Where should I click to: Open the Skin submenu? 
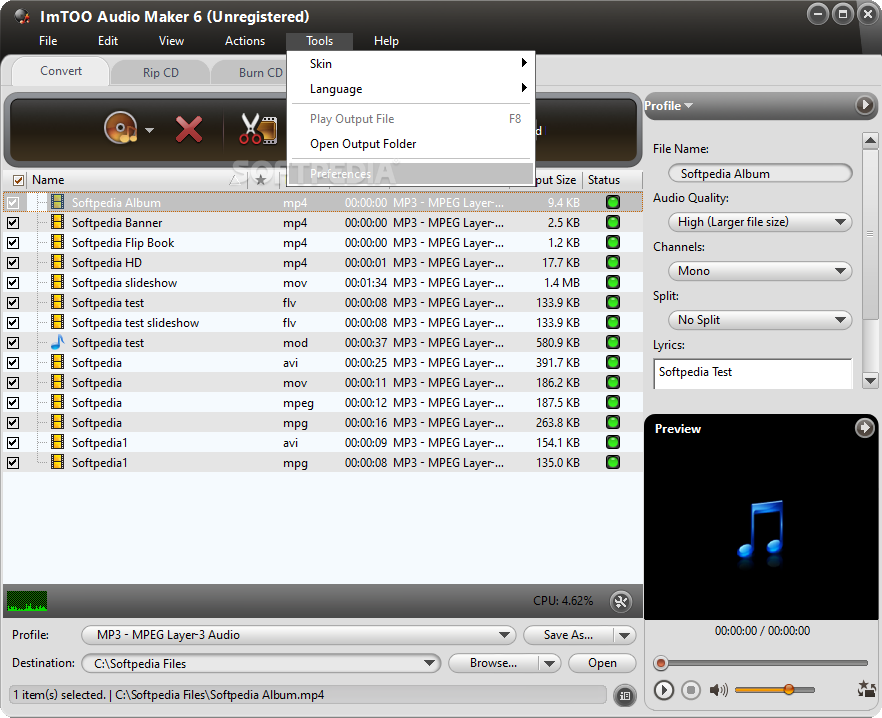(410, 64)
